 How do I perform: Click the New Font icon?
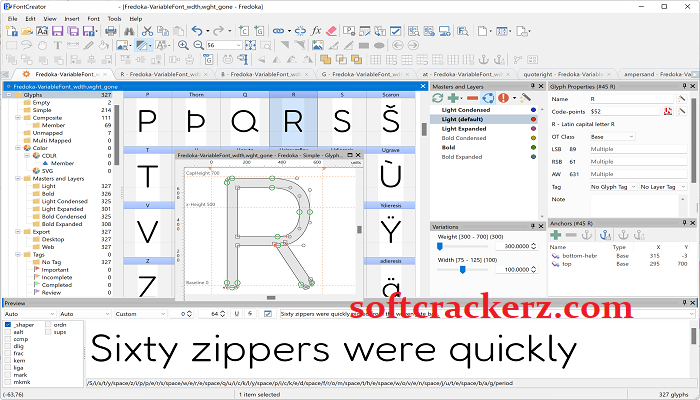[12, 31]
